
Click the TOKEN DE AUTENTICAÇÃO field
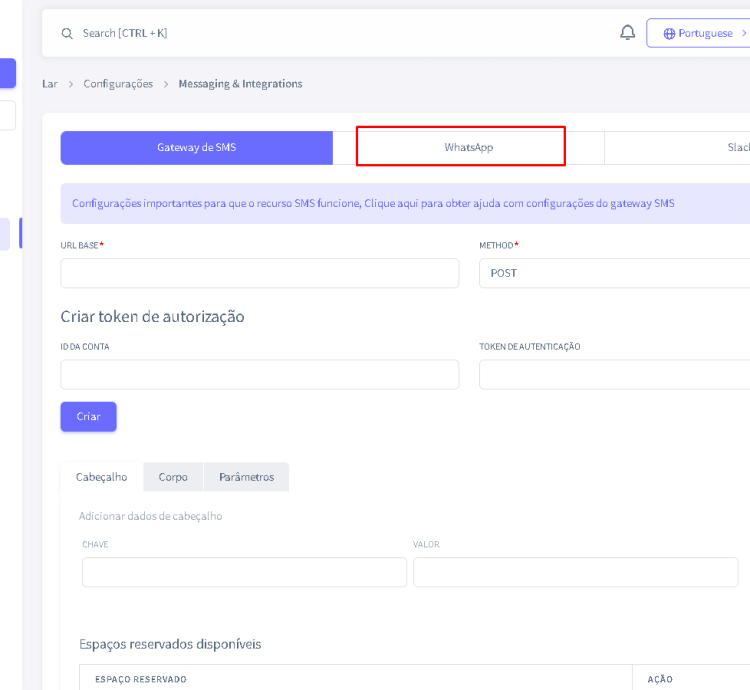click(614, 374)
